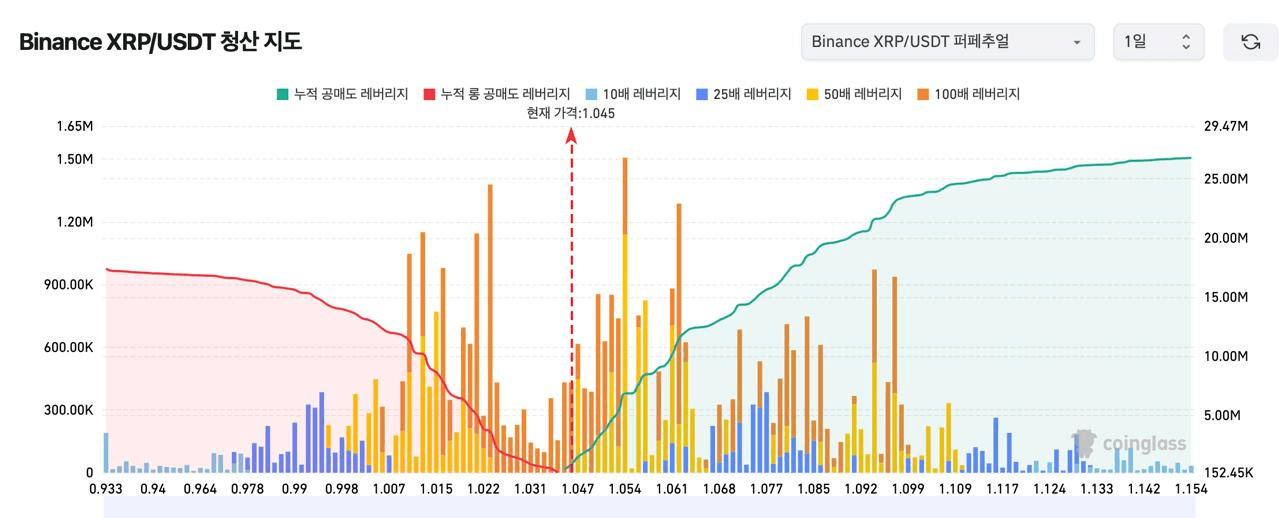Toggle the 25배 레버리지 legend item

(743, 94)
